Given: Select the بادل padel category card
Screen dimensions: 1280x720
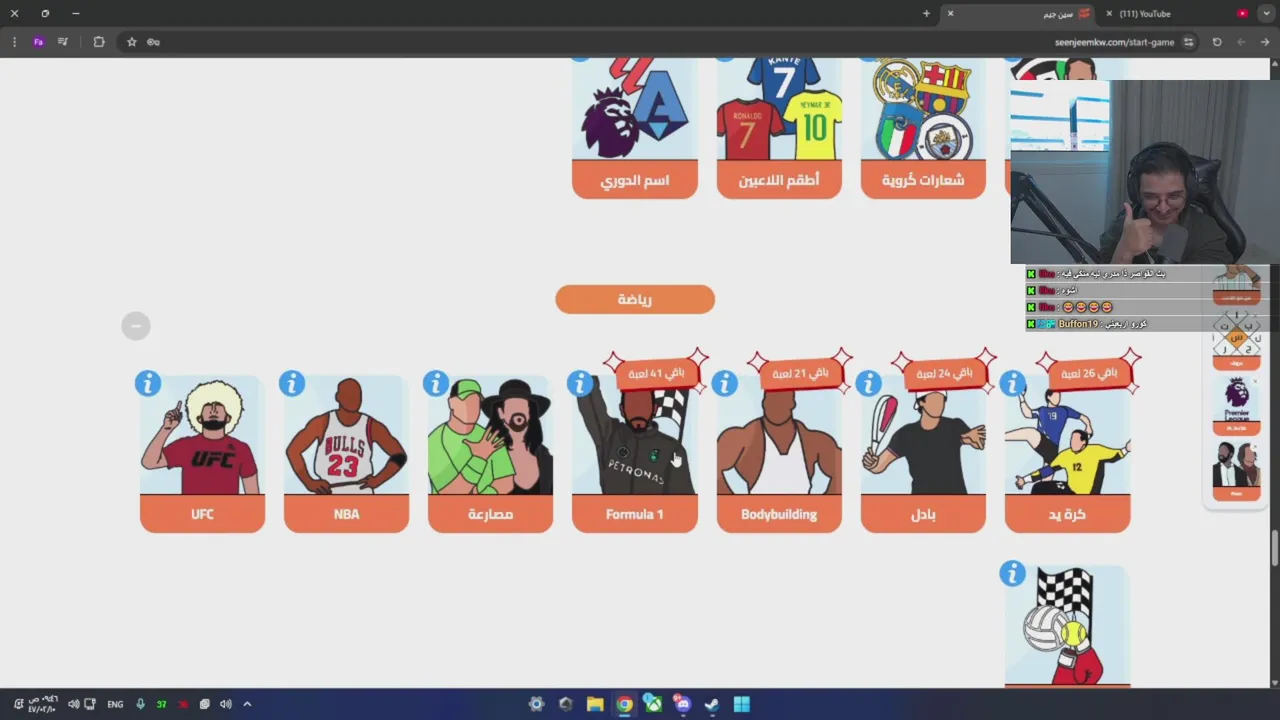Looking at the screenshot, I should click(x=922, y=454).
